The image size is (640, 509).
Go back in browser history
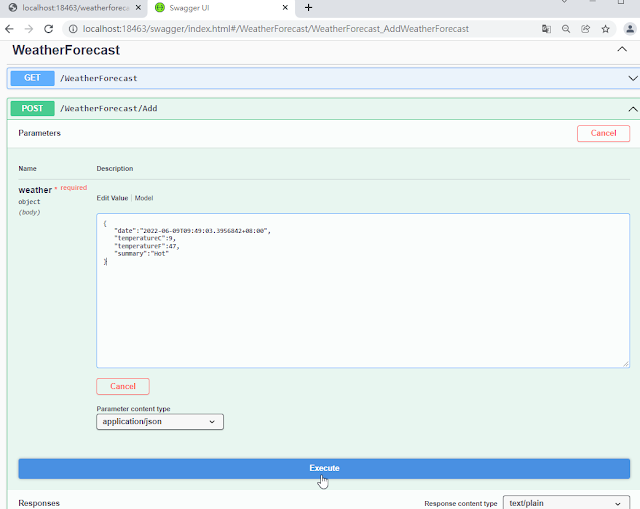[9, 29]
